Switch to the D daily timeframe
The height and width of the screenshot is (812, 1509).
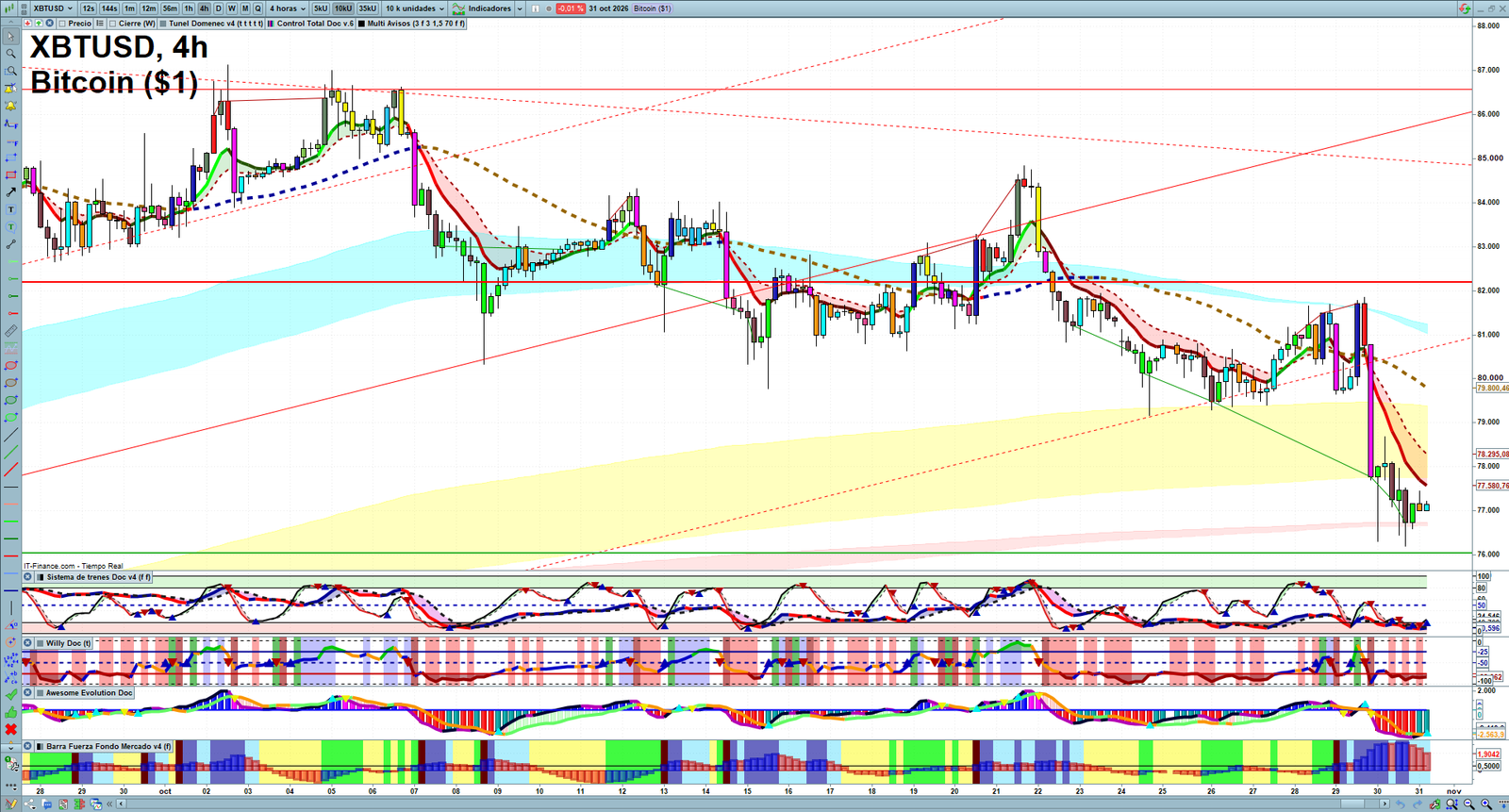(219, 8)
